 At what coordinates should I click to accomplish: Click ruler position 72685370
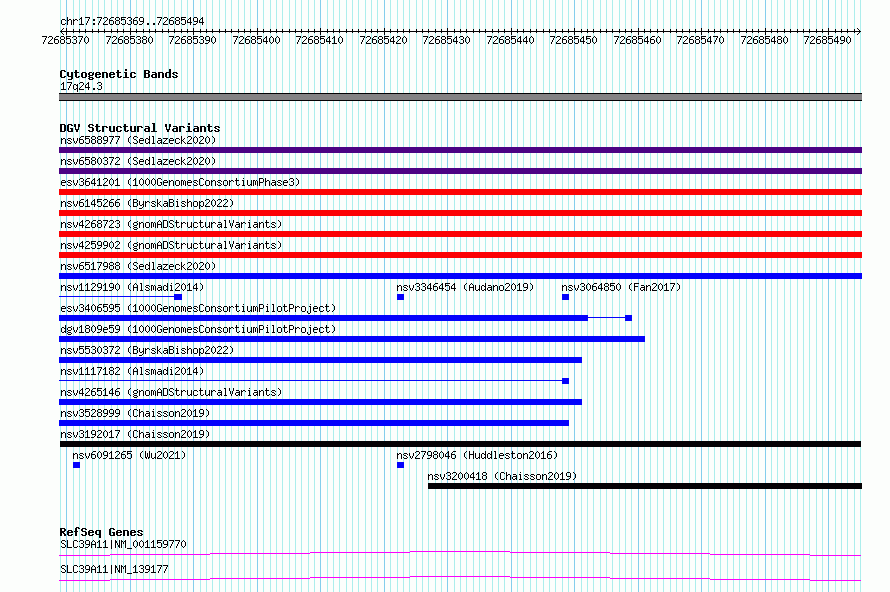point(66,40)
